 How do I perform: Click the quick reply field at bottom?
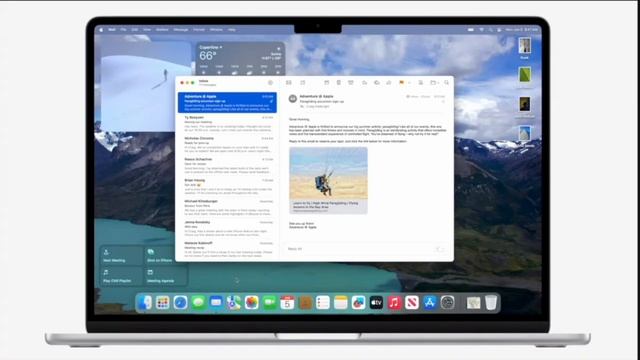point(366,249)
